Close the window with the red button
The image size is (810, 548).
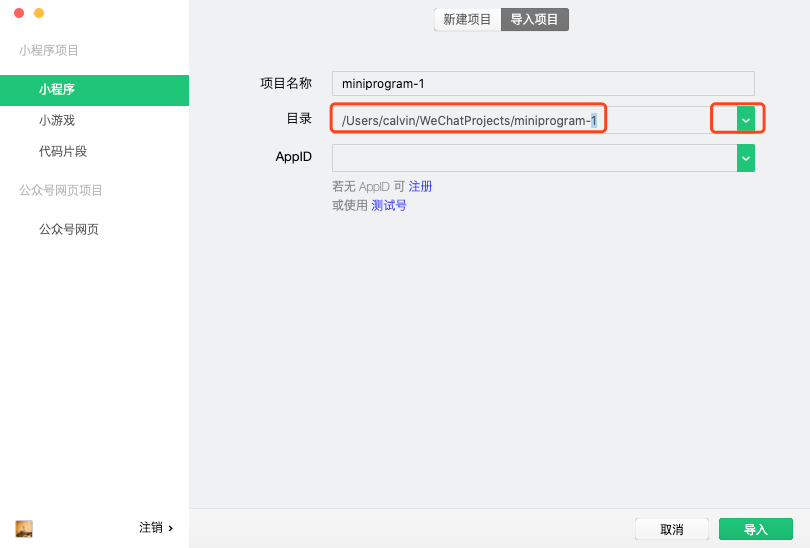(x=19, y=13)
